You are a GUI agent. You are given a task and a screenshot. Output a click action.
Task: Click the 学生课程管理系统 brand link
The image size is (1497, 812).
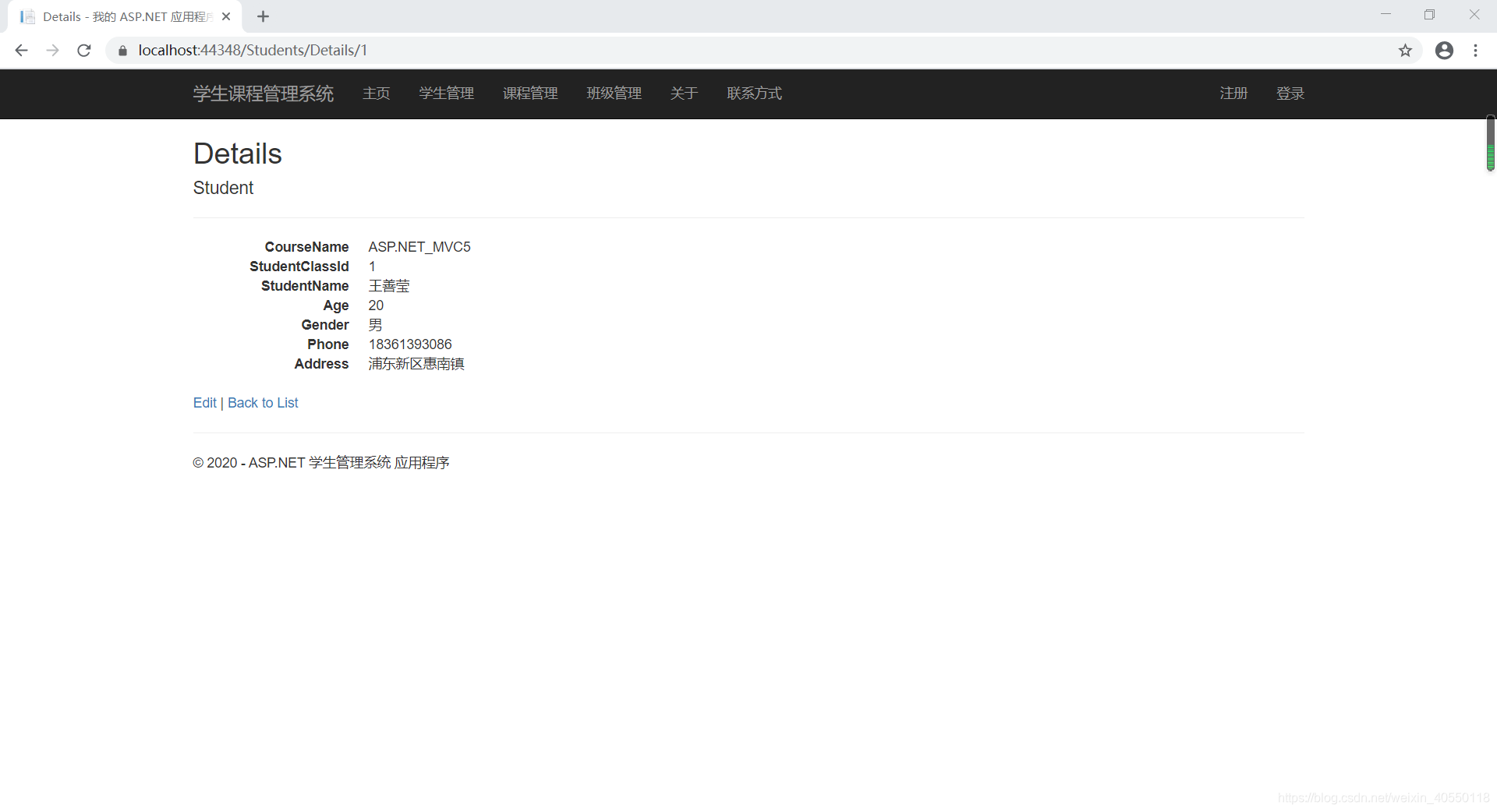tap(264, 94)
